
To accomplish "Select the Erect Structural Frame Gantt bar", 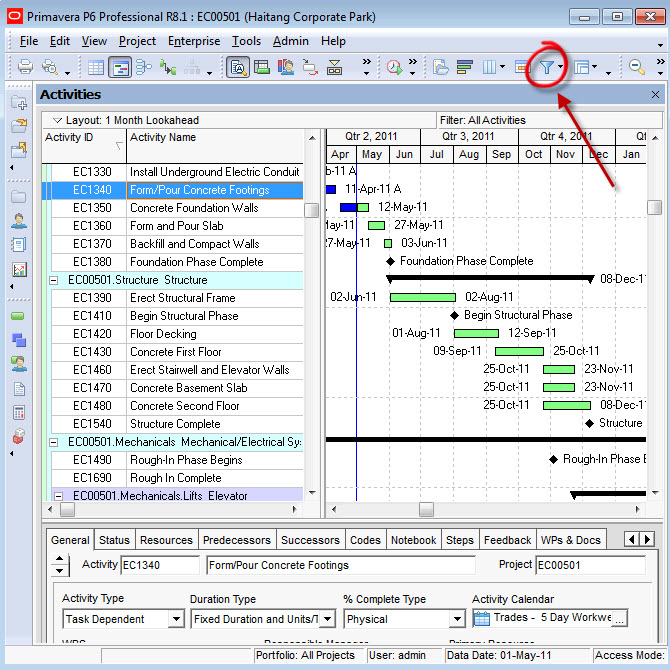I will point(423,297).
